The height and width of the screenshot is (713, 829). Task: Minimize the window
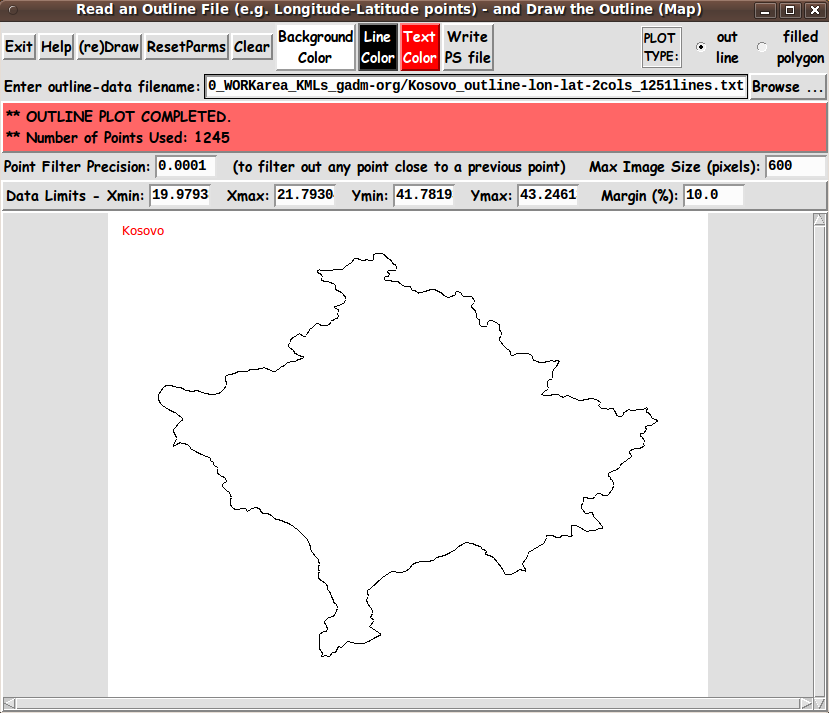(765, 10)
